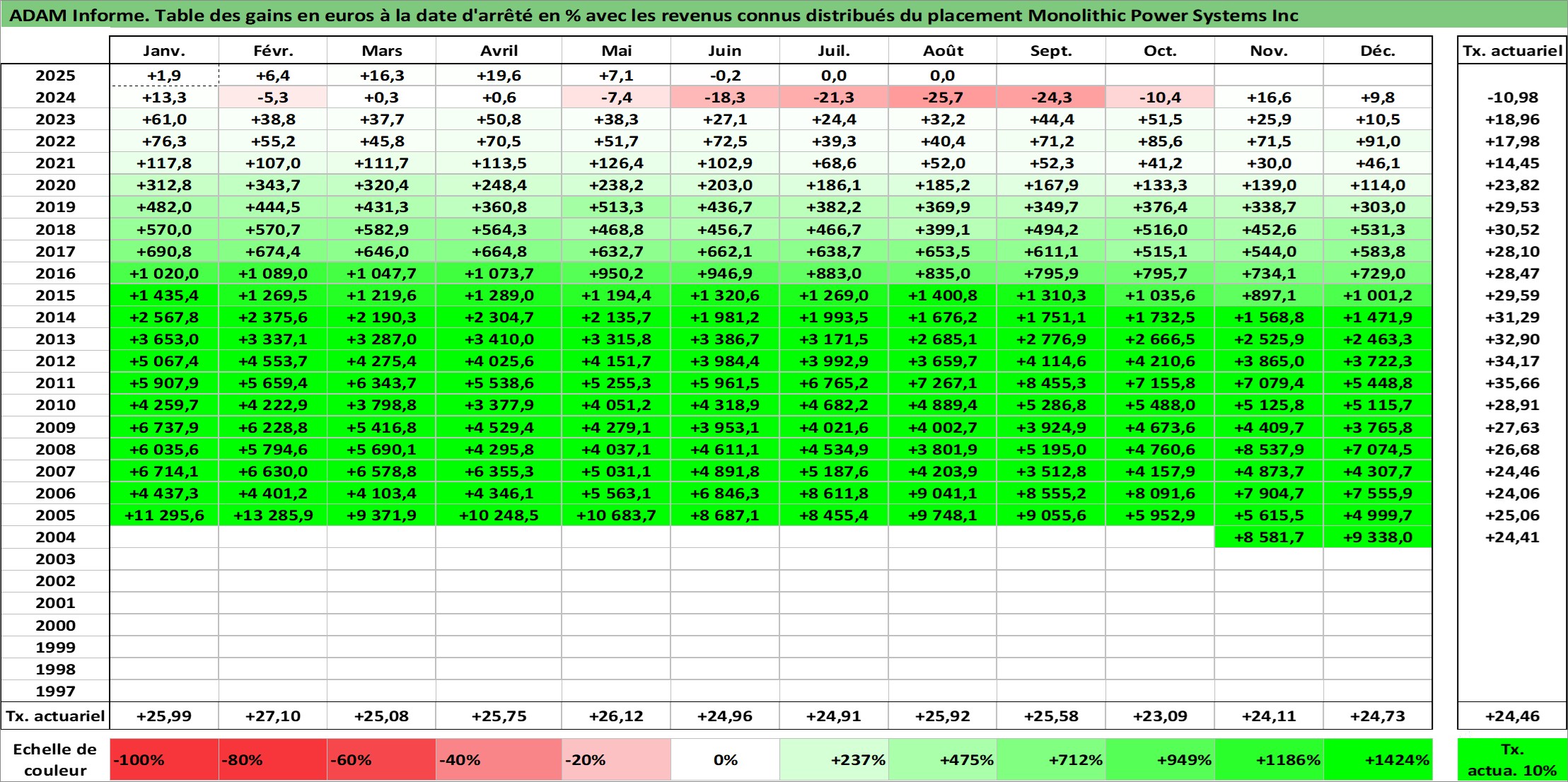
Task: Click the +35,66 actuarial rate for 2011
Action: pos(1512,383)
